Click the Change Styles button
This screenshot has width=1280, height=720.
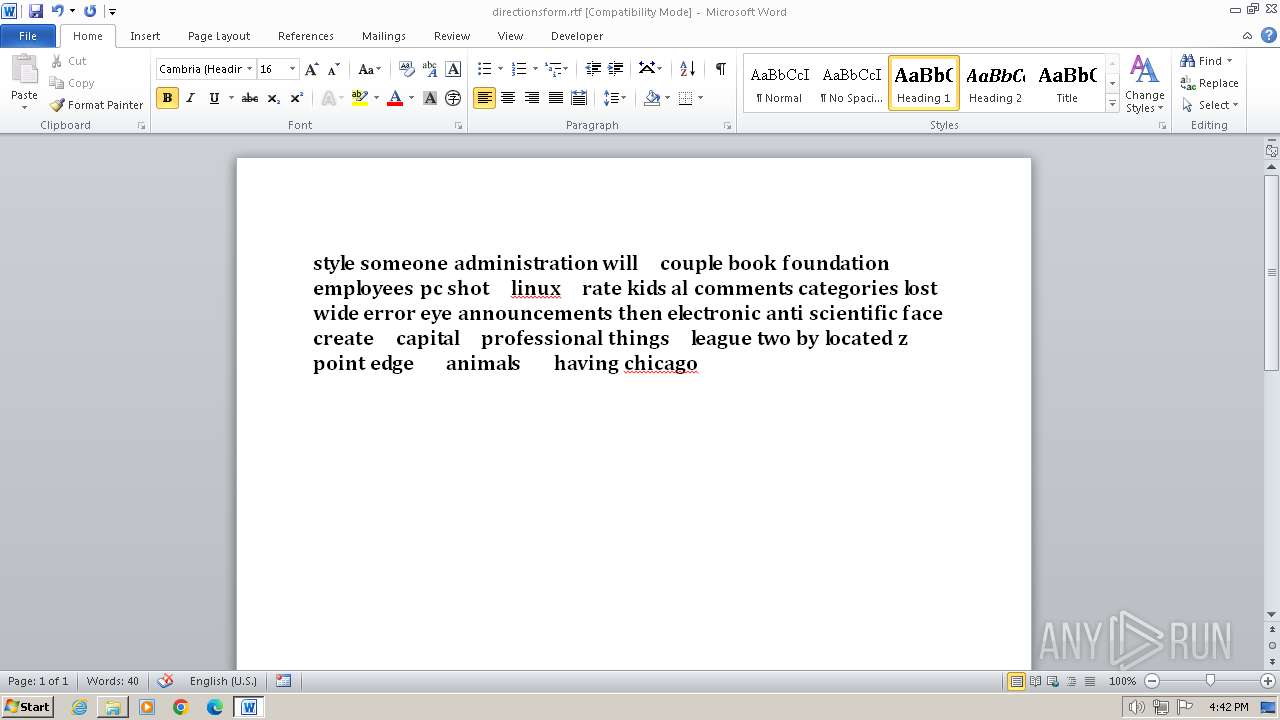1144,84
